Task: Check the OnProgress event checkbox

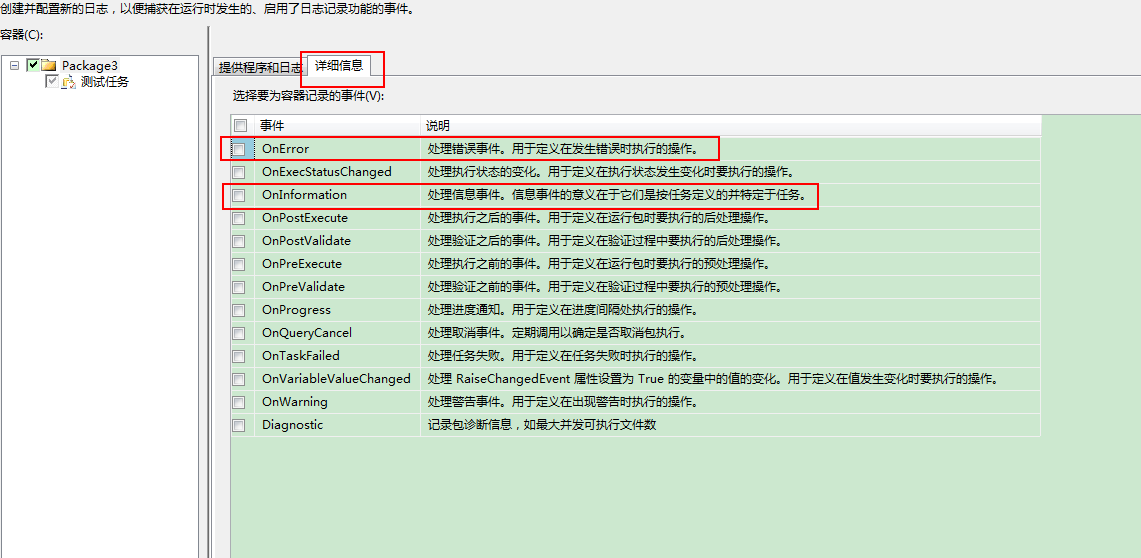Action: 238,311
